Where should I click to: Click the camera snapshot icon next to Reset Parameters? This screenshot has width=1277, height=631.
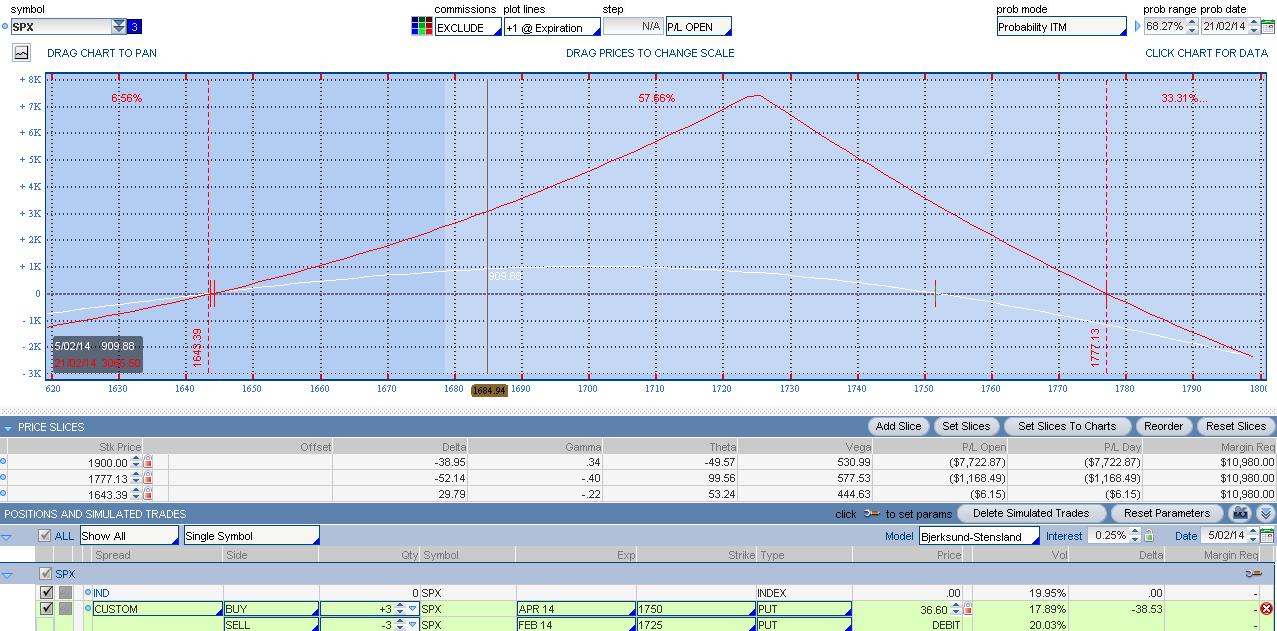point(1241,513)
